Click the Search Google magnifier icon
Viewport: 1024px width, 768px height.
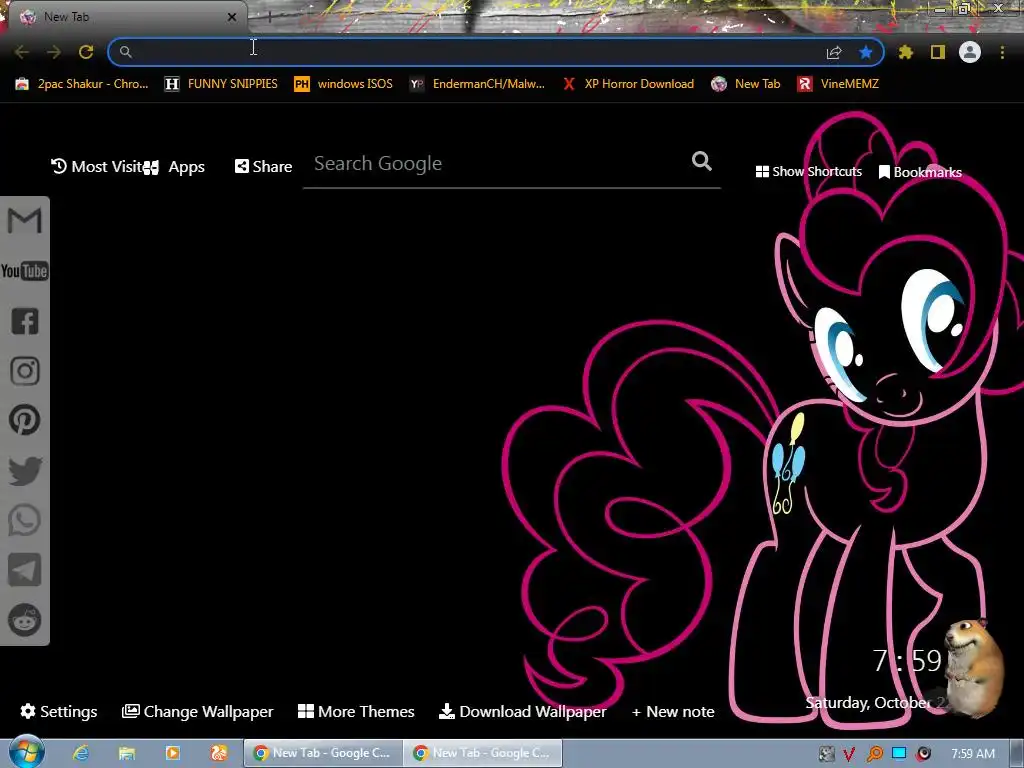[x=702, y=161]
